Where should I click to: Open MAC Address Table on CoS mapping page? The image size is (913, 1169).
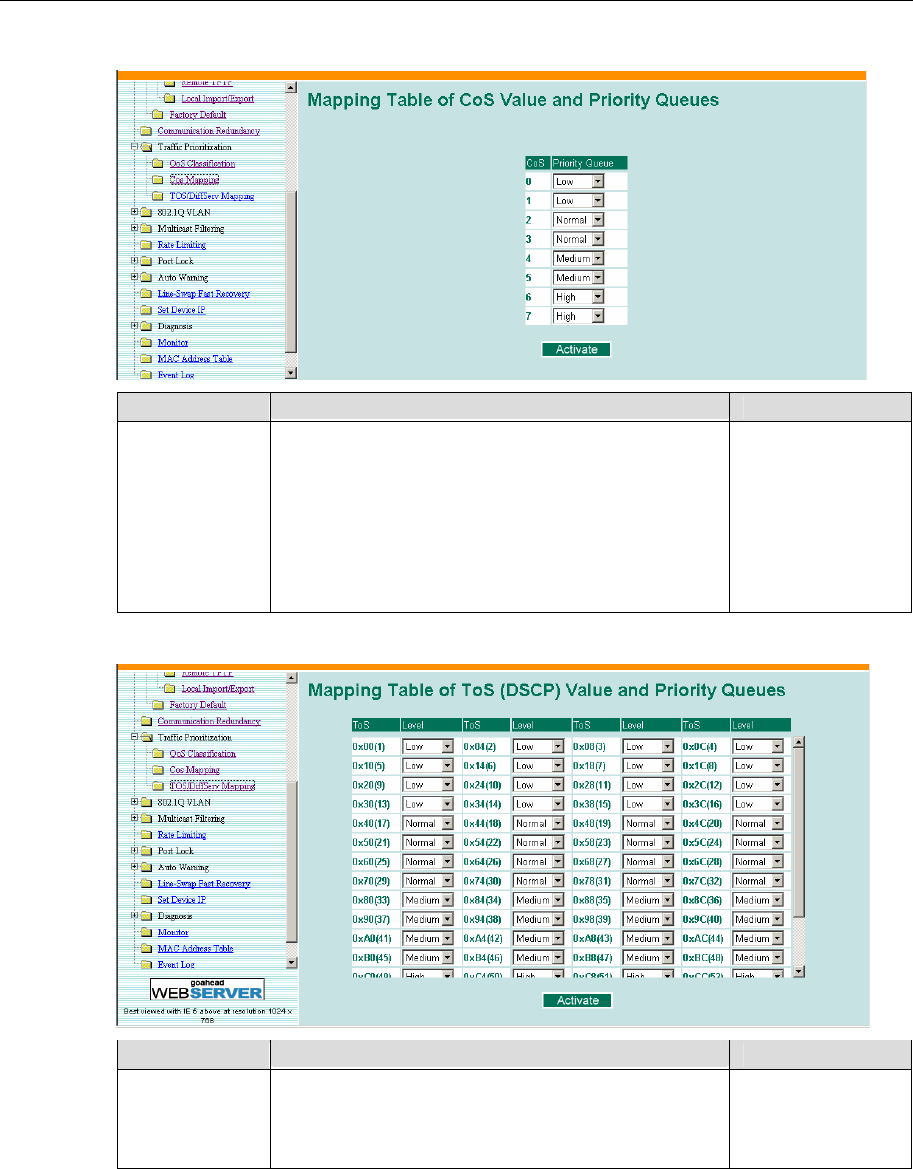195,359
